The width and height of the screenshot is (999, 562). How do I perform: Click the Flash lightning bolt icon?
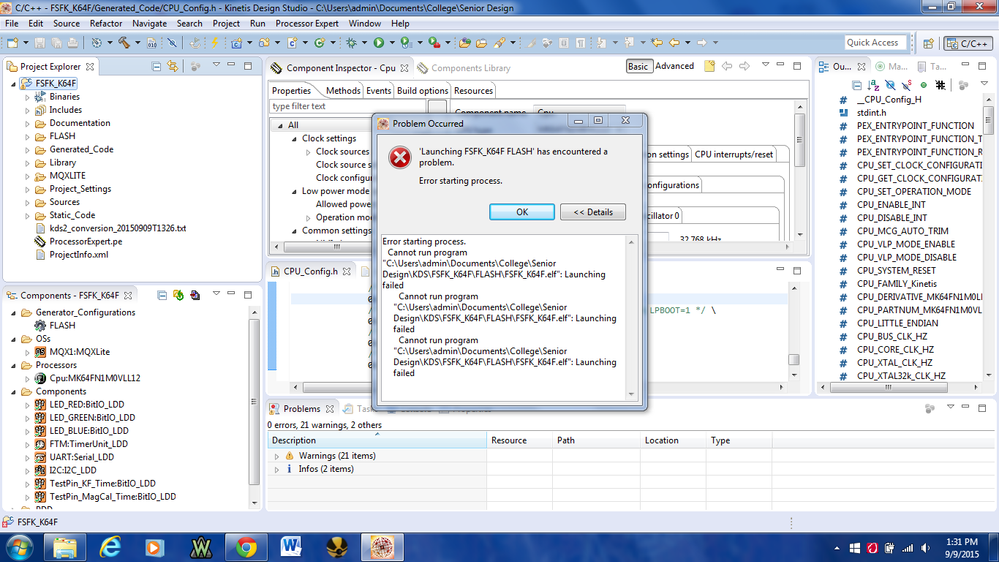point(215,43)
